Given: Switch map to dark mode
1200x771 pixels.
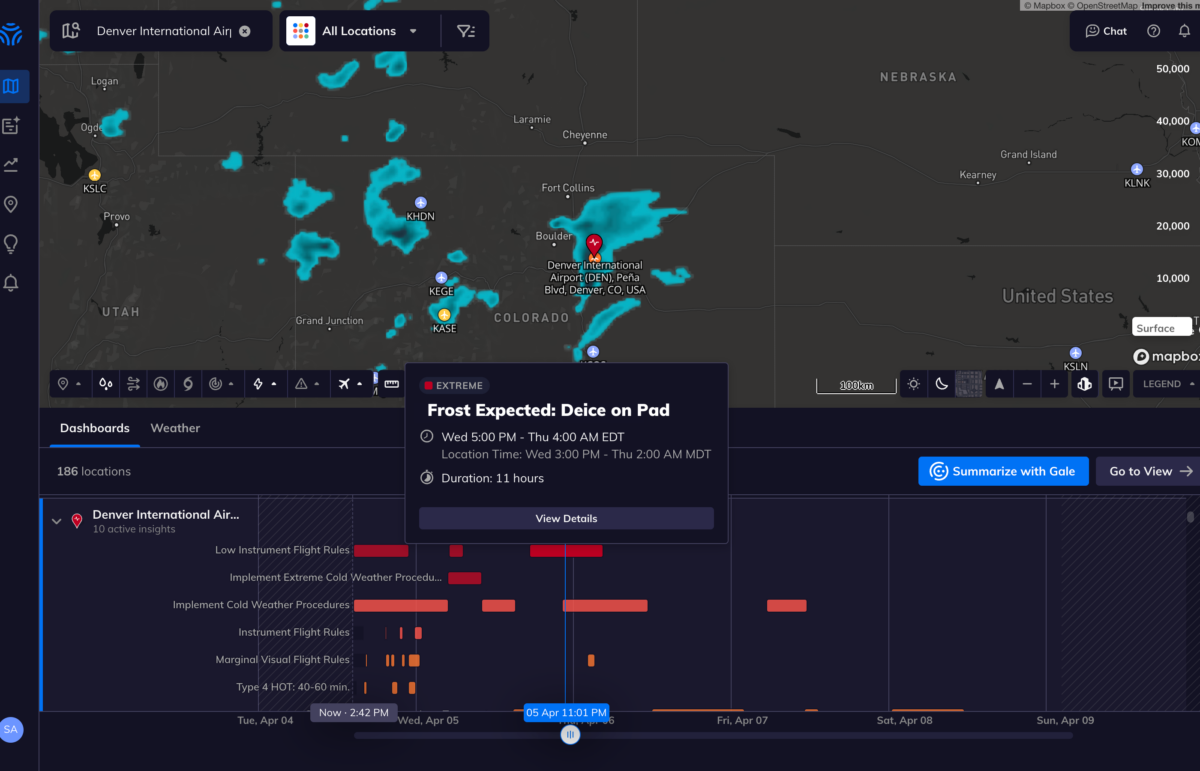Looking at the screenshot, I should coord(941,384).
